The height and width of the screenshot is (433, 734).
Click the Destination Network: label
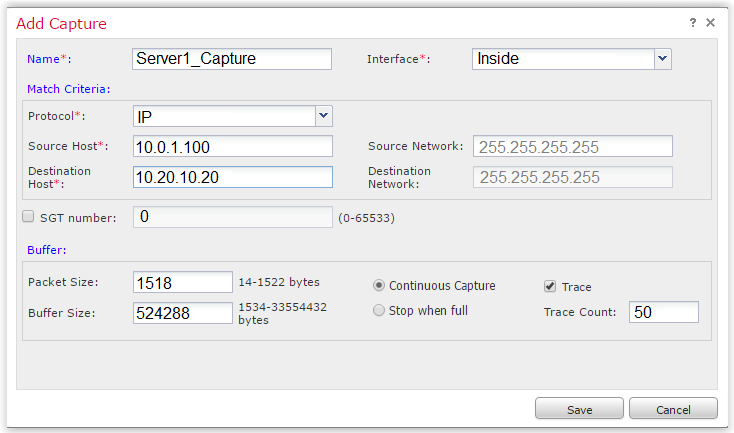point(399,177)
